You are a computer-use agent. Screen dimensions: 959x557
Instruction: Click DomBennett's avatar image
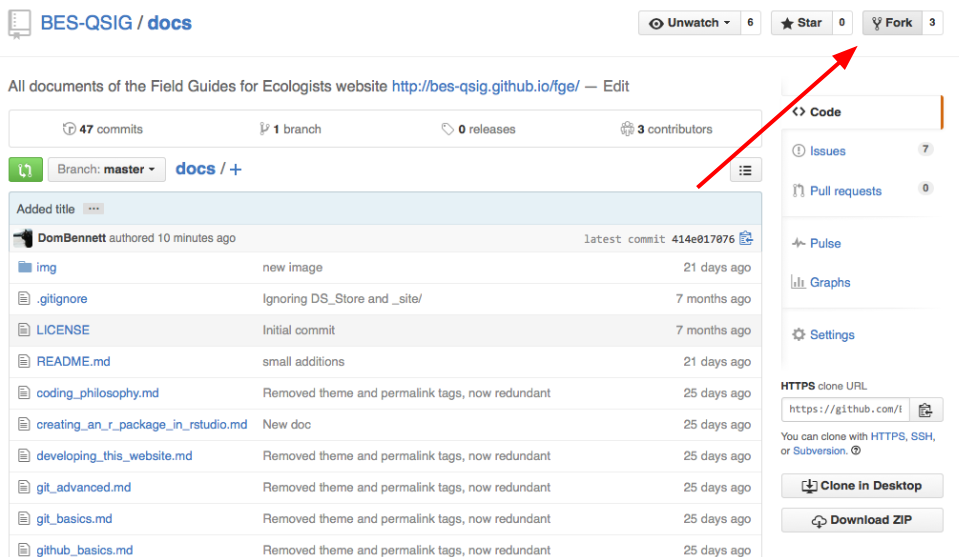[23, 238]
